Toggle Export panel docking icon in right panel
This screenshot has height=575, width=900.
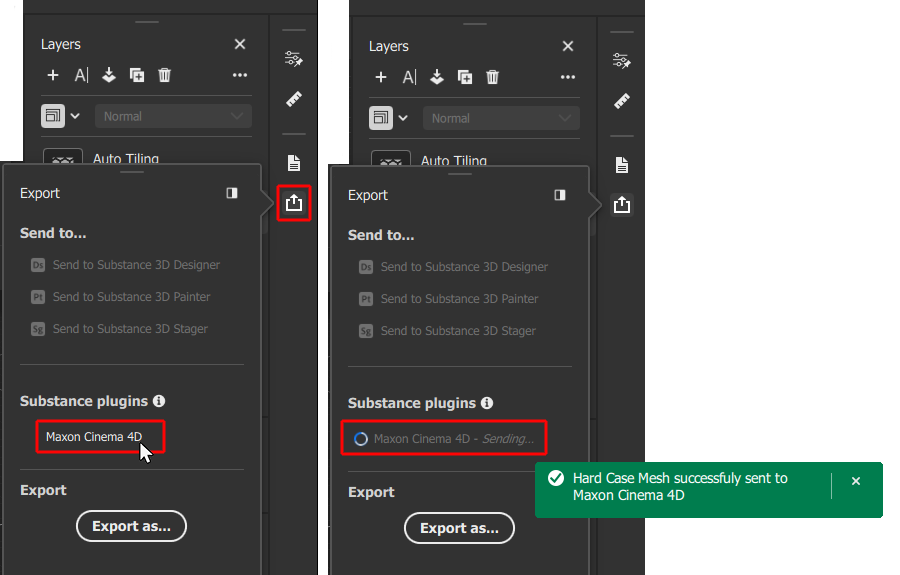pyautogui.click(x=560, y=195)
